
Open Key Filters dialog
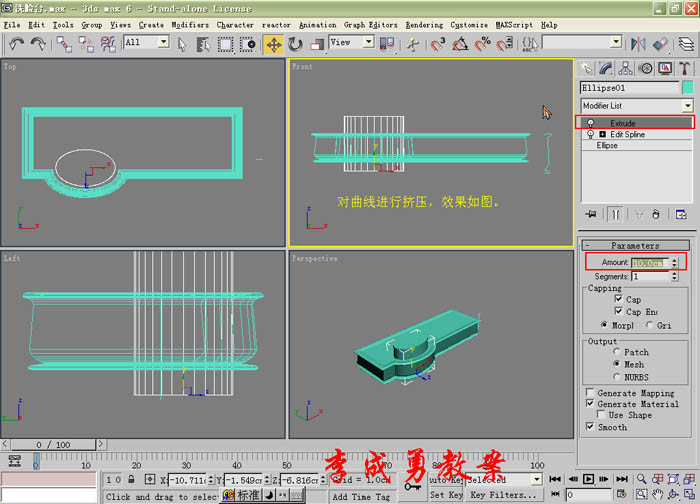pyautogui.click(x=503, y=495)
